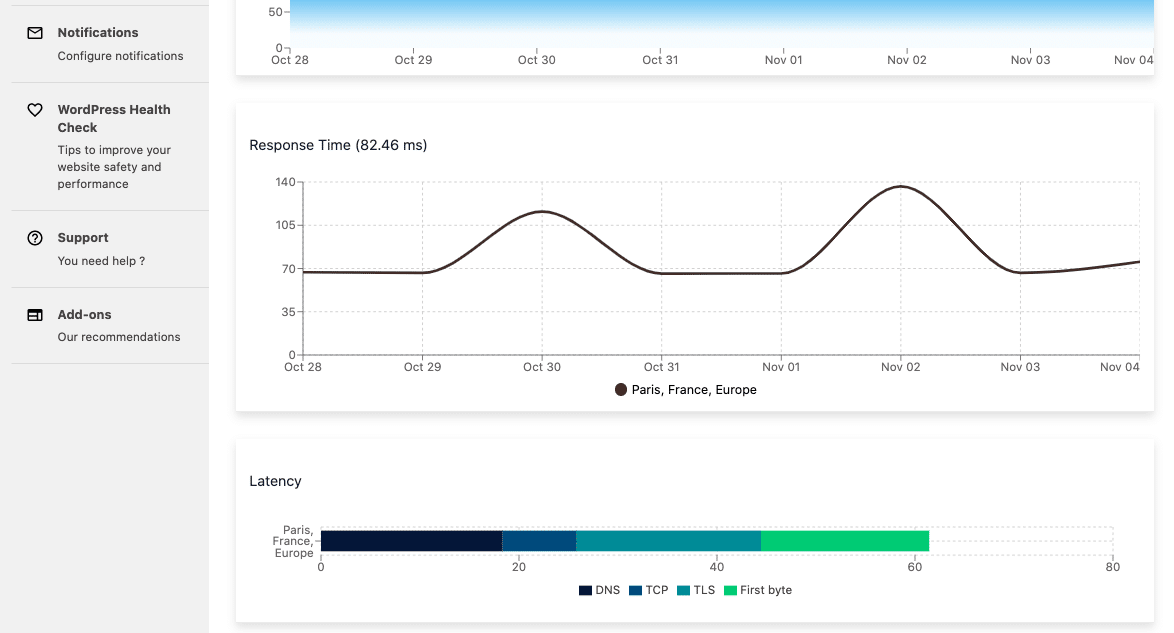
Task: Toggle the DNS legend item
Action: click(600, 590)
